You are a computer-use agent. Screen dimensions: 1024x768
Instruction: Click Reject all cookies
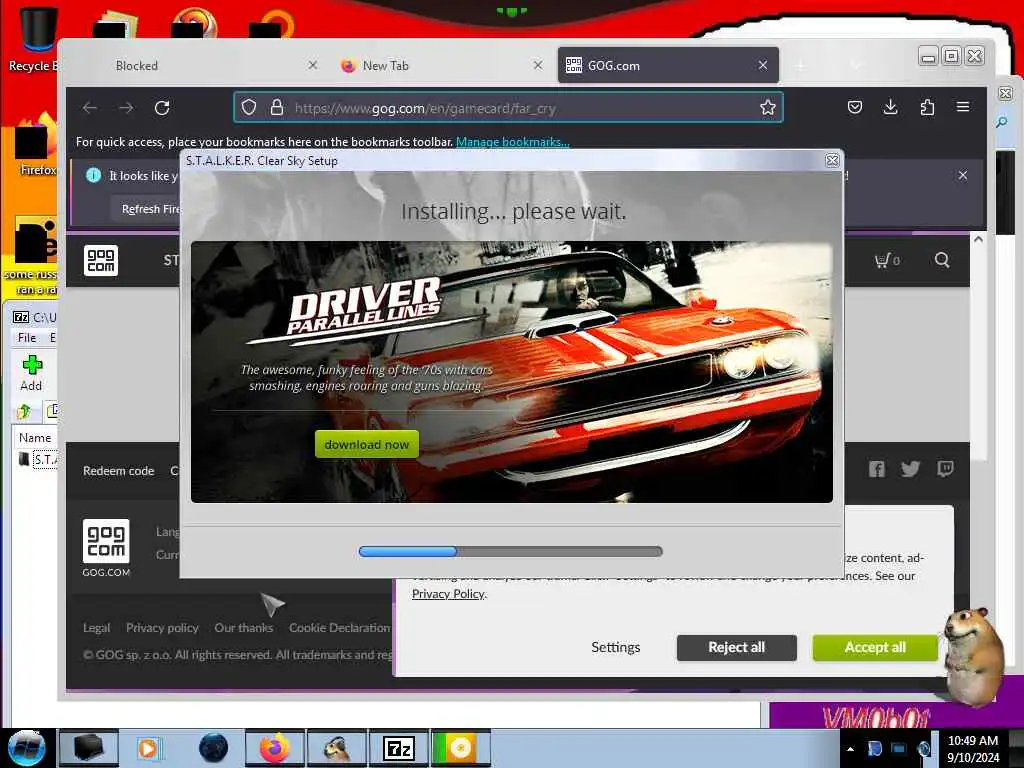pos(737,647)
